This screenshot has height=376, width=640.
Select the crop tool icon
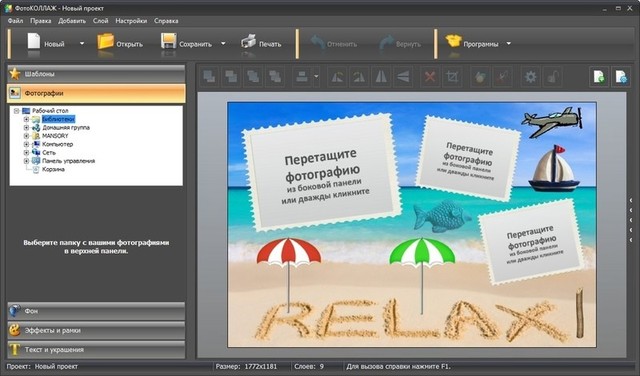click(x=452, y=77)
